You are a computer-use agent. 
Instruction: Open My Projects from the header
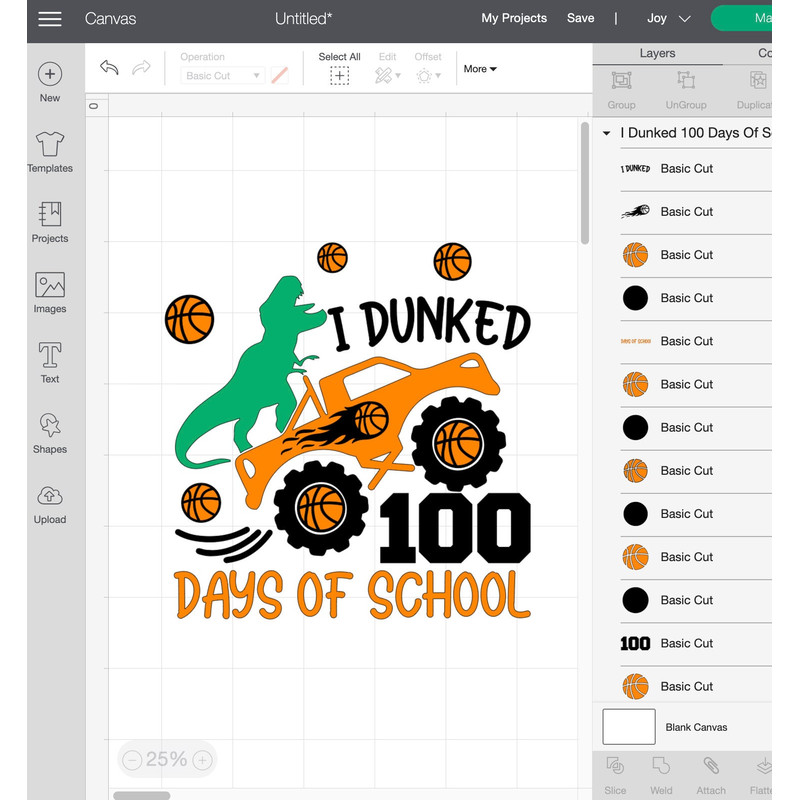point(514,18)
